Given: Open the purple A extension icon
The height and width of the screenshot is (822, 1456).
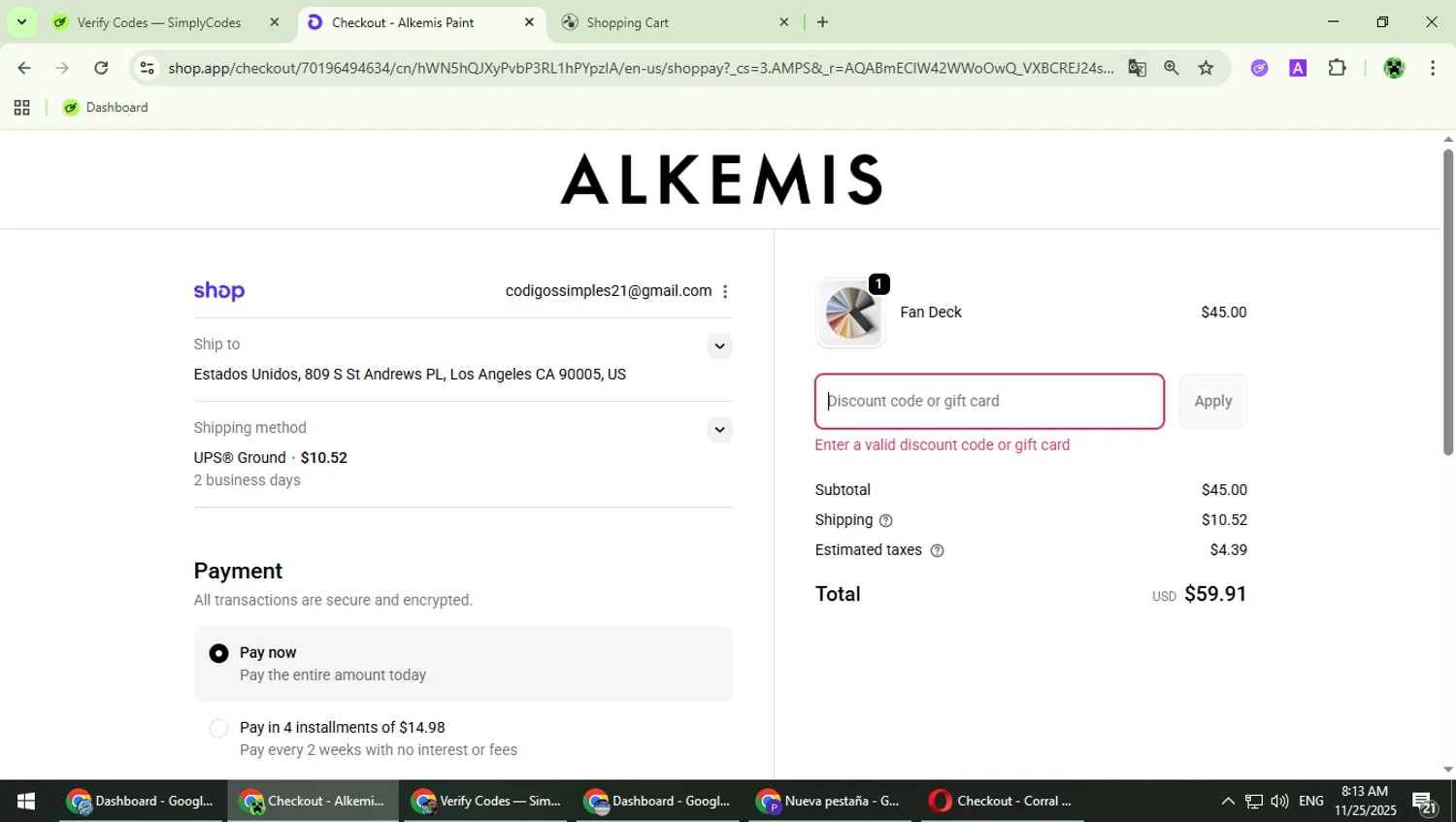Looking at the screenshot, I should click(1298, 68).
